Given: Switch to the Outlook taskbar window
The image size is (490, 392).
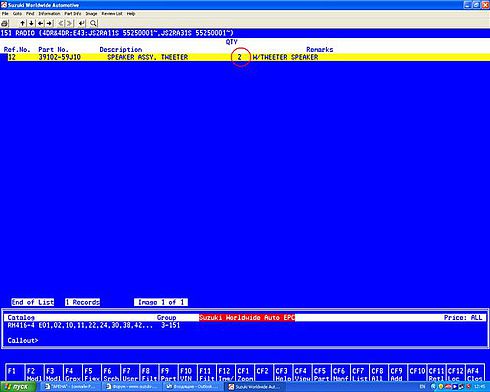Looking at the screenshot, I should [x=192, y=387].
